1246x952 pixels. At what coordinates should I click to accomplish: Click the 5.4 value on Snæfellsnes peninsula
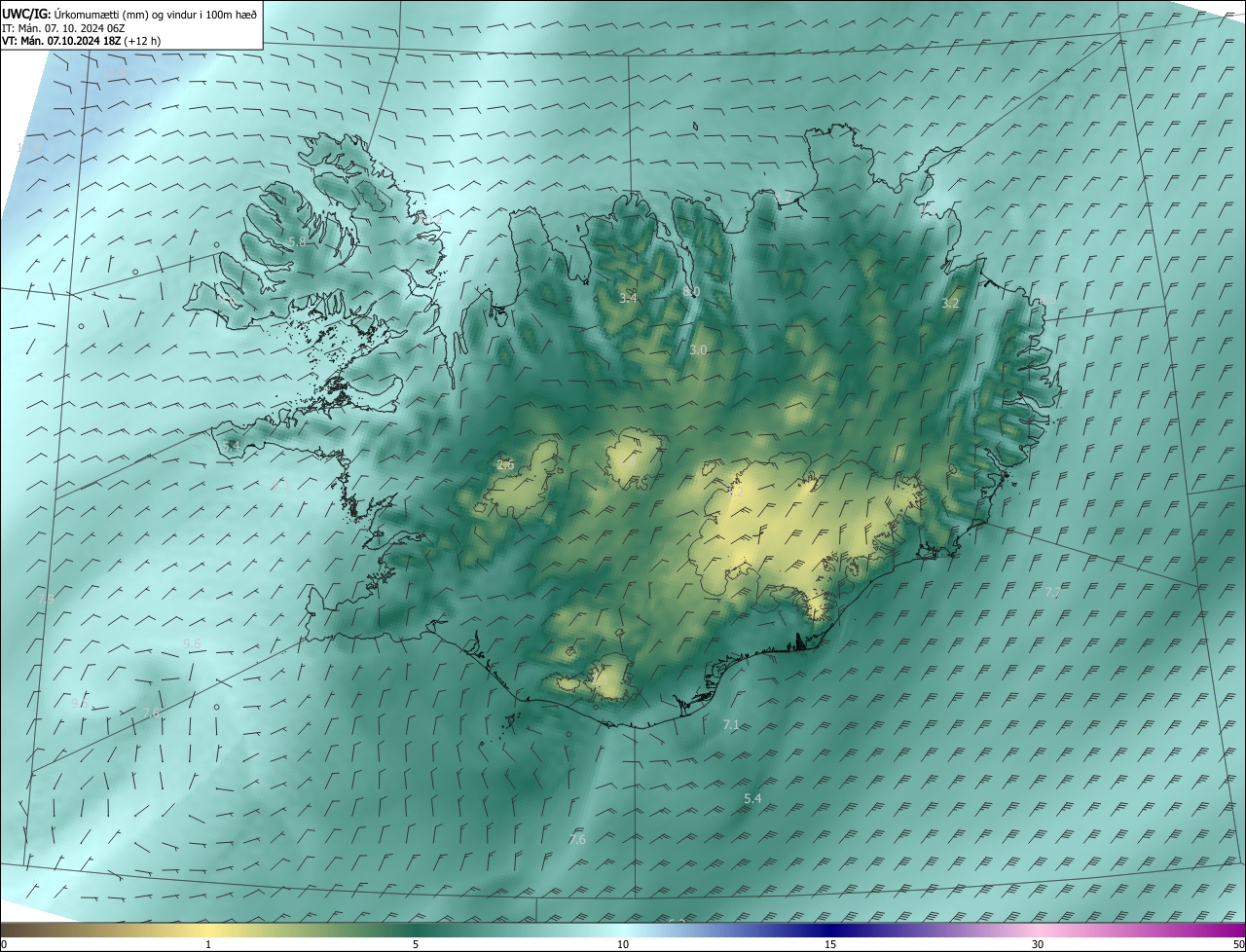click(231, 446)
